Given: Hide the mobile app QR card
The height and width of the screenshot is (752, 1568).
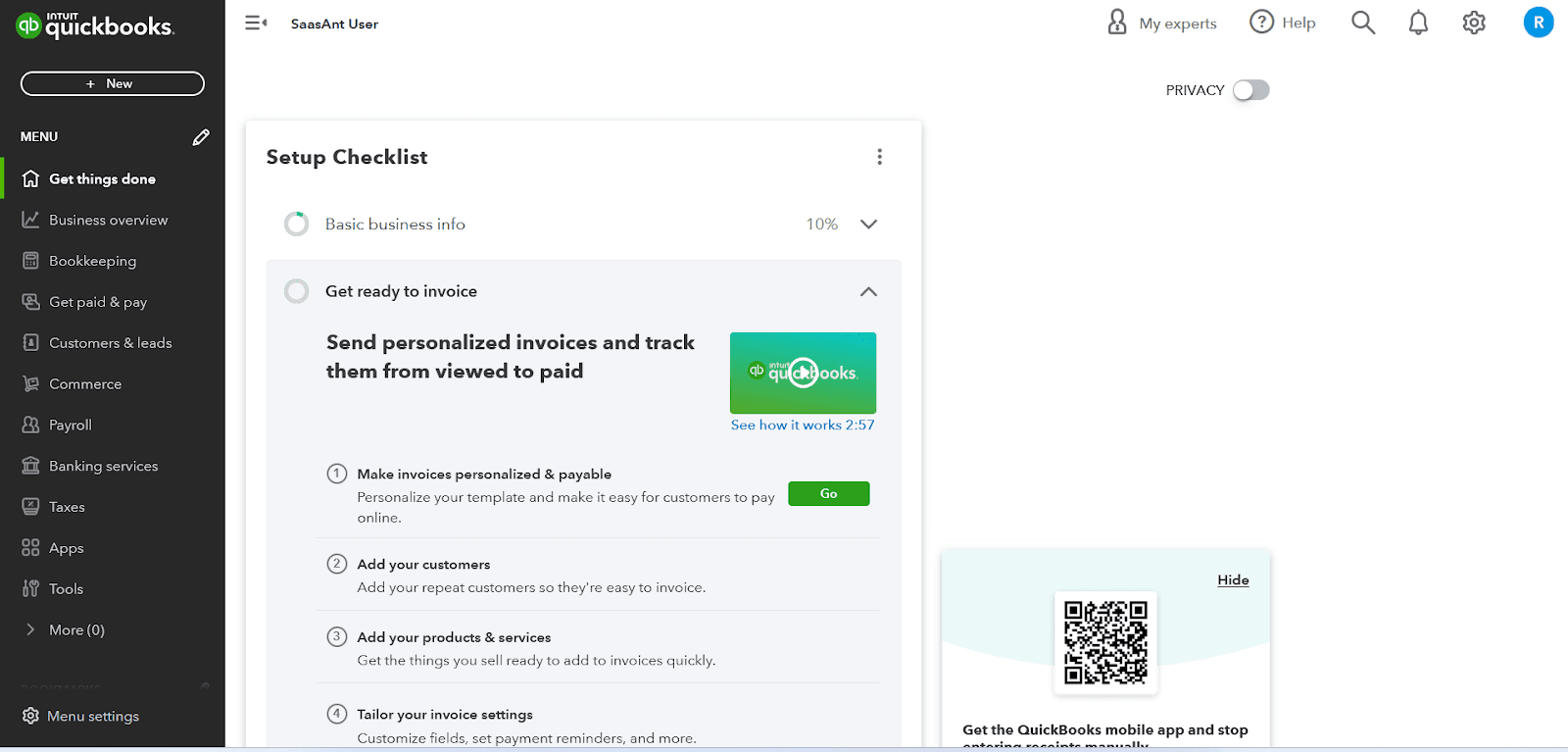Looking at the screenshot, I should 1233,579.
